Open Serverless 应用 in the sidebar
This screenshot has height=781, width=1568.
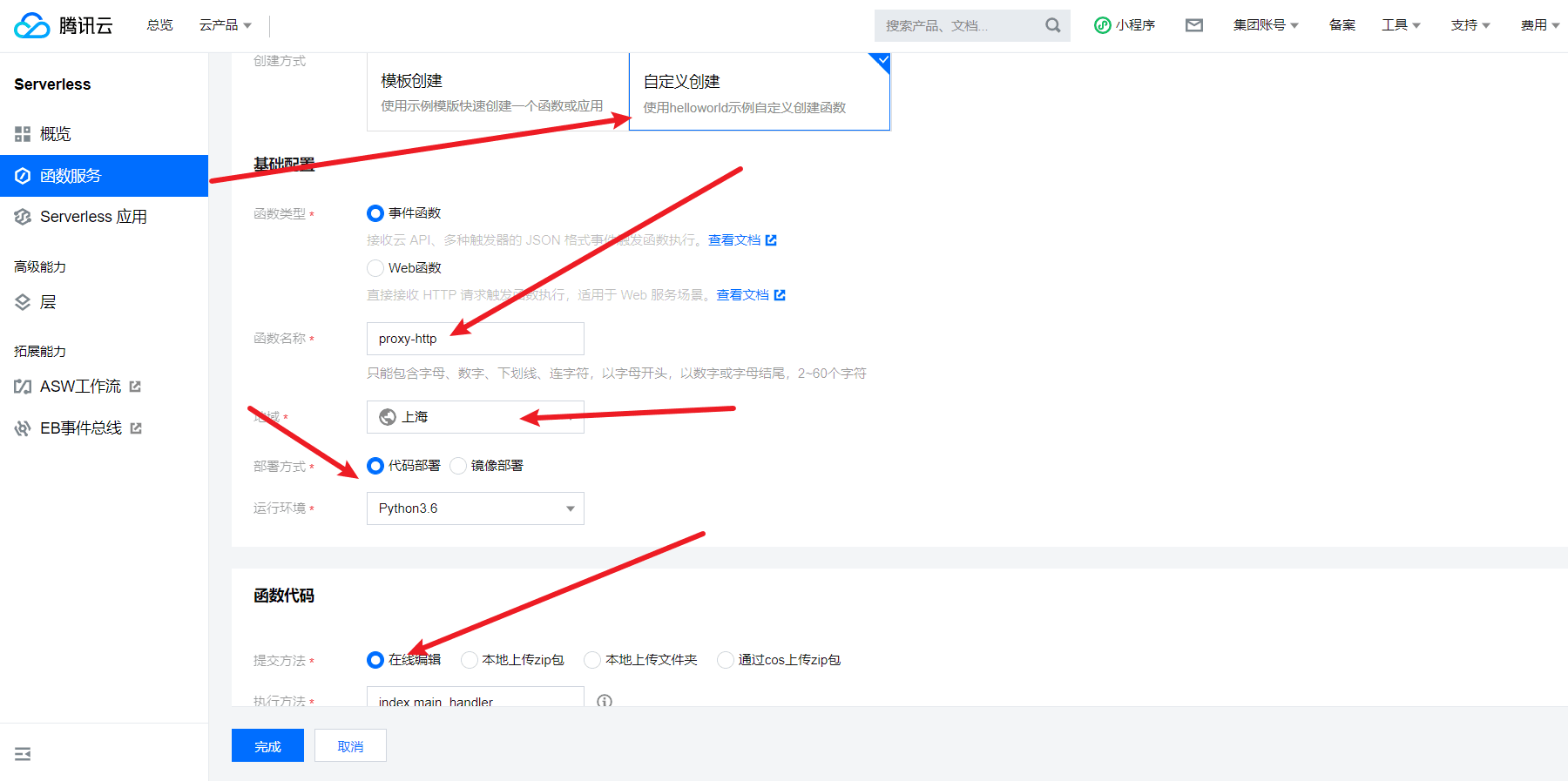(x=104, y=217)
